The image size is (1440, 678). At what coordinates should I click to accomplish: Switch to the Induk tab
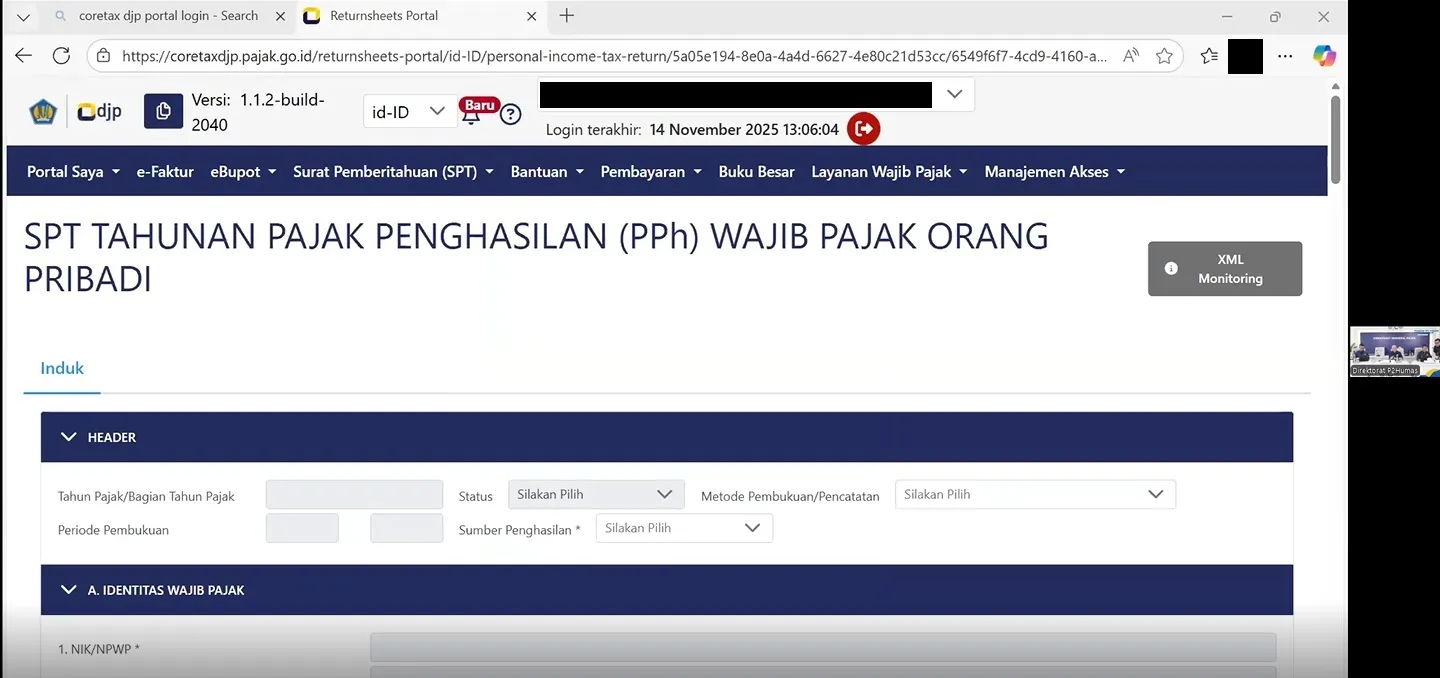coord(61,368)
